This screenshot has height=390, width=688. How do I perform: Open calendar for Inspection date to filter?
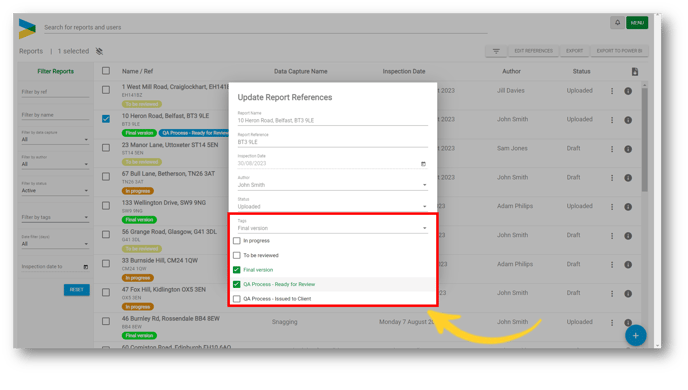point(86,267)
